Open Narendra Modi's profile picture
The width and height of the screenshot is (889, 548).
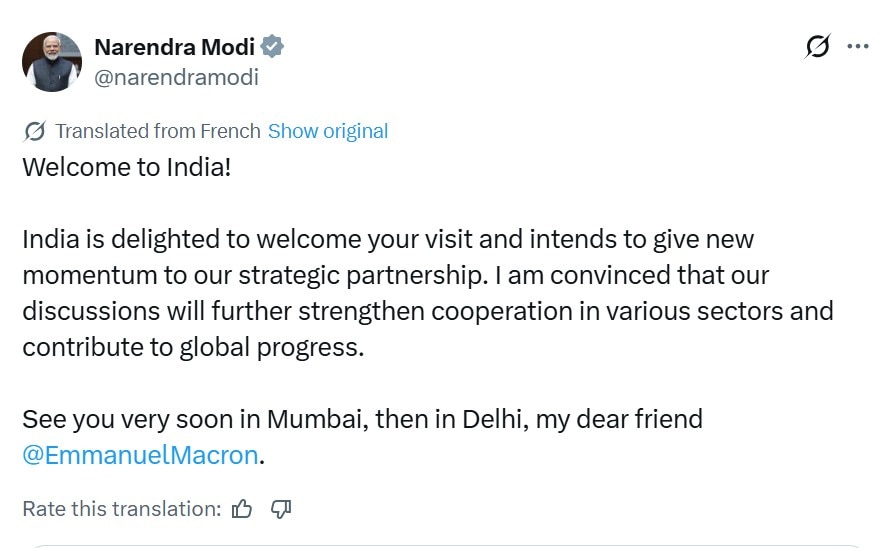click(x=51, y=62)
